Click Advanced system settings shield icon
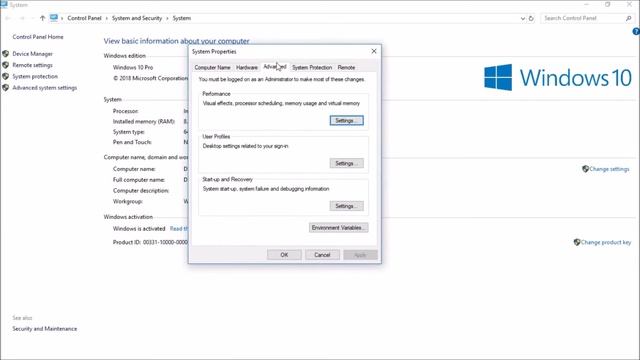The image size is (640, 360). point(6,87)
